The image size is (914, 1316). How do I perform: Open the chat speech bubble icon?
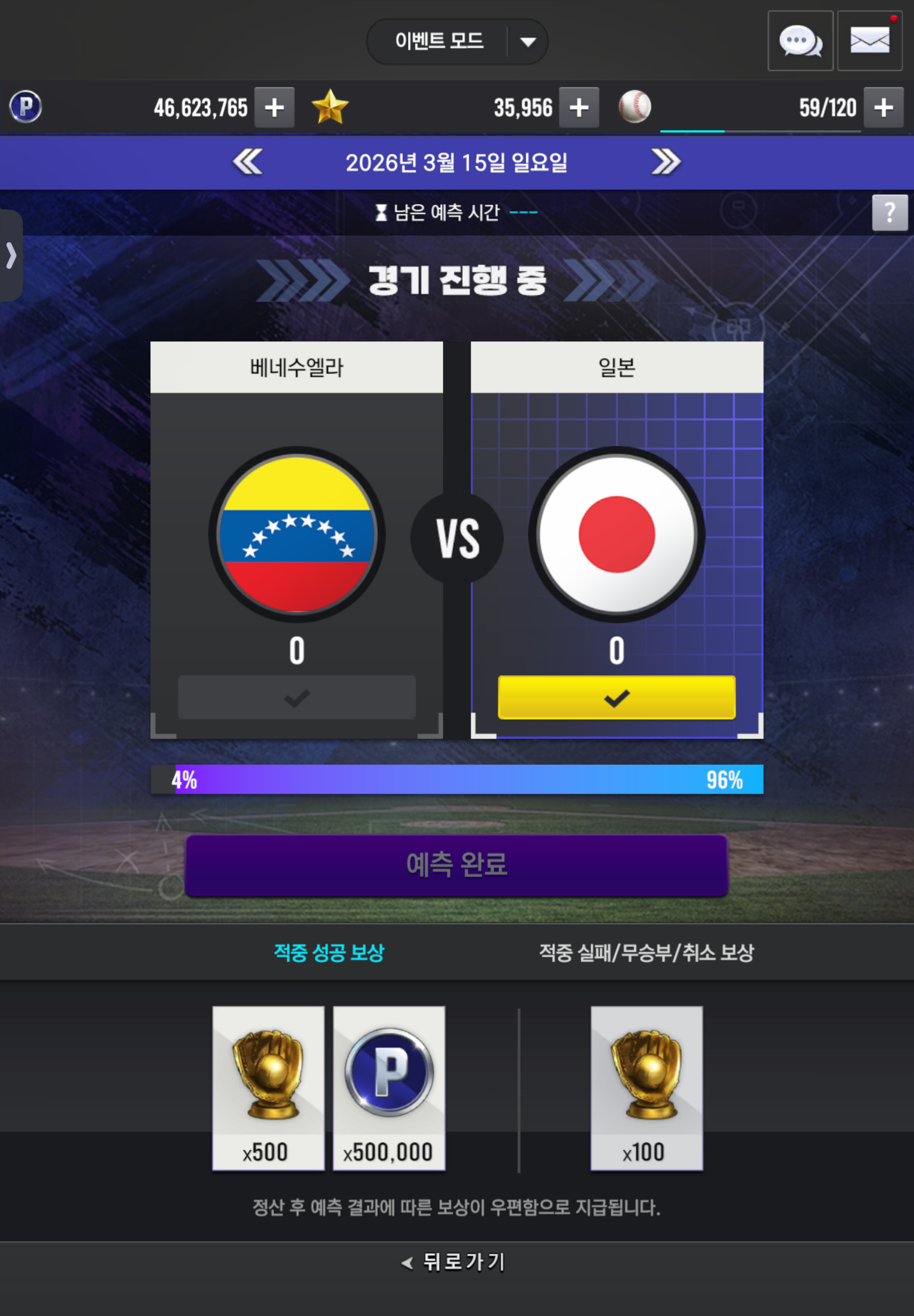tap(800, 41)
